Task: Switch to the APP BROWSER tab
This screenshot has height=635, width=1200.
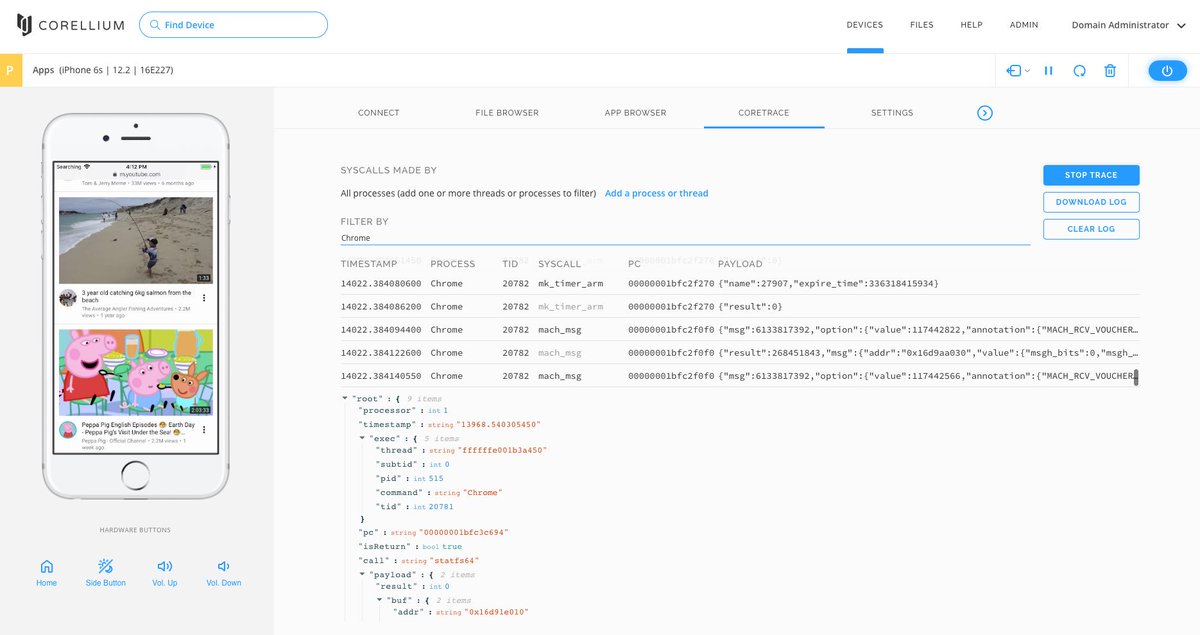Action: coord(635,113)
